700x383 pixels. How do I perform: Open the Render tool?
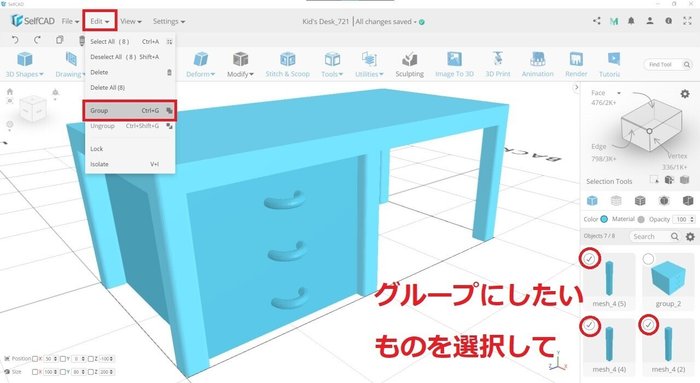coord(576,65)
